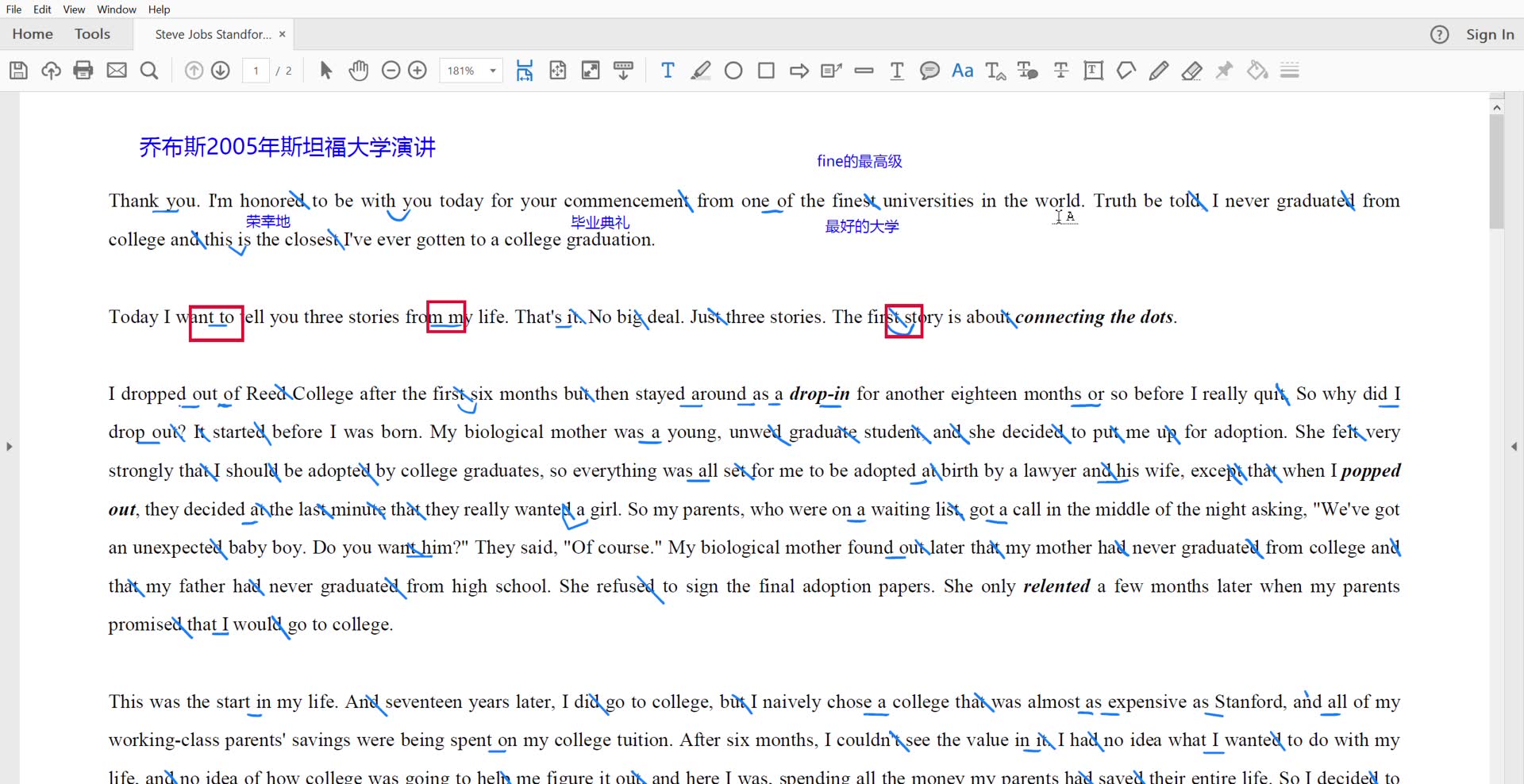Go to next page
Viewport: 1524px width, 784px height.
point(221,71)
